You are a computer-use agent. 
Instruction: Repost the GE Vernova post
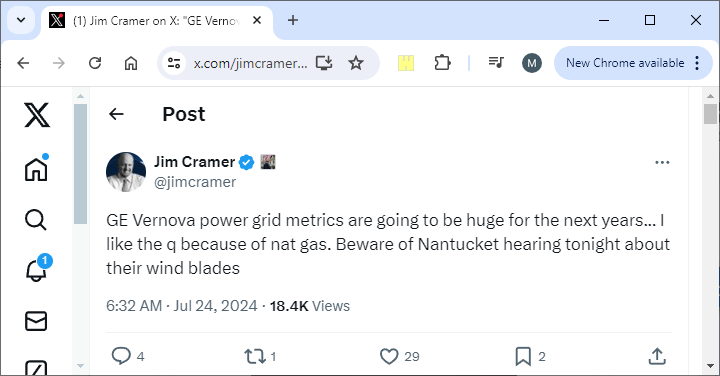[x=254, y=356]
